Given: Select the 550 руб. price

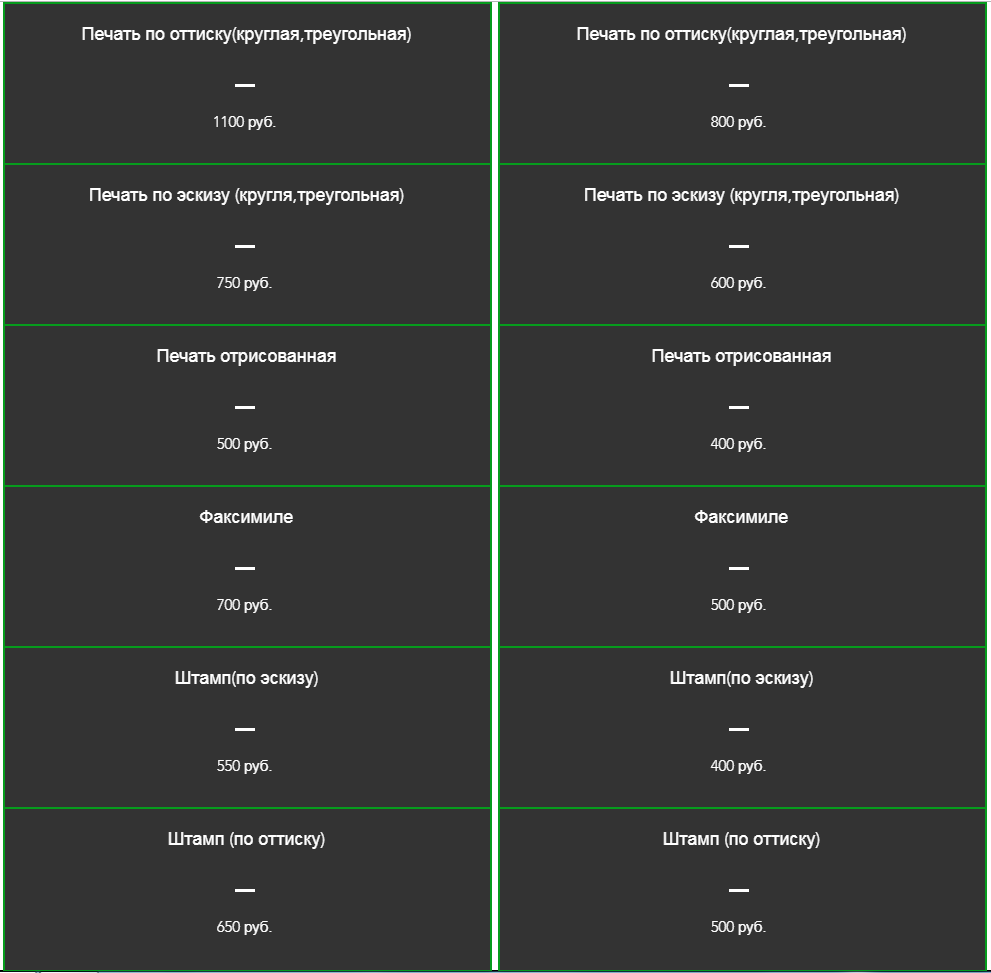Looking at the screenshot, I should [x=244, y=766].
